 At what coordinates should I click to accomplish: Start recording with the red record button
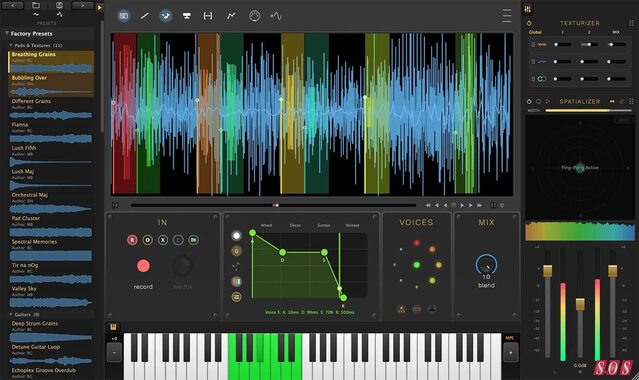click(x=143, y=265)
